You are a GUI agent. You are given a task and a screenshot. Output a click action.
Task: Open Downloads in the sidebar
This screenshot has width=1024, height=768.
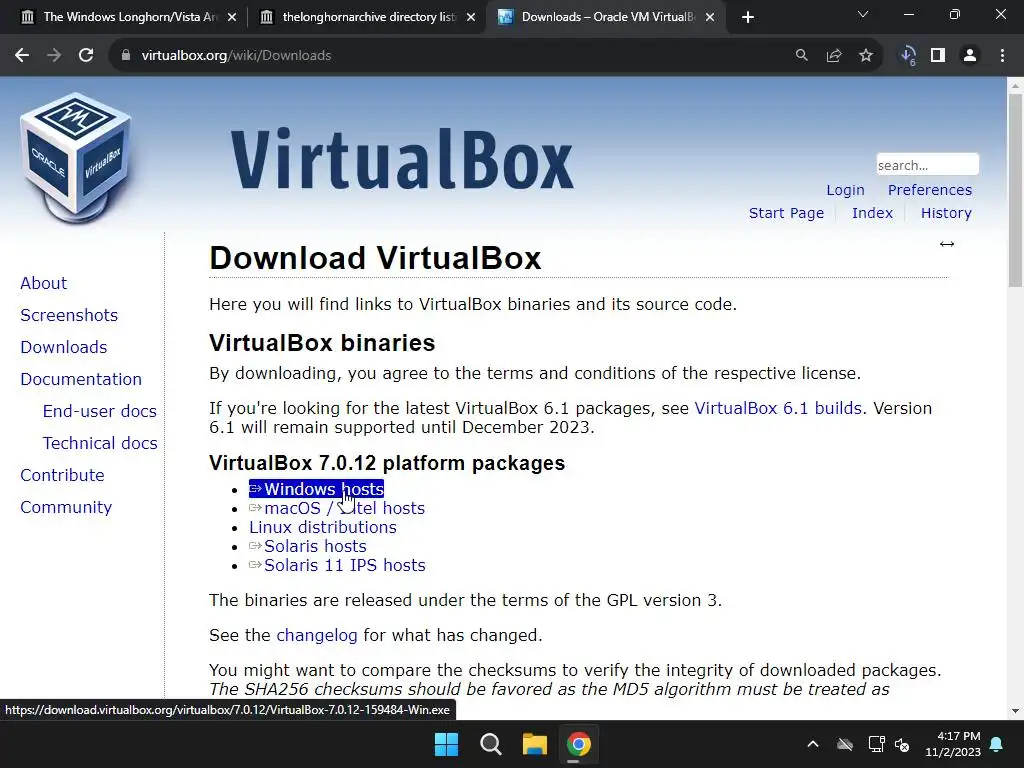pyautogui.click(x=63, y=347)
